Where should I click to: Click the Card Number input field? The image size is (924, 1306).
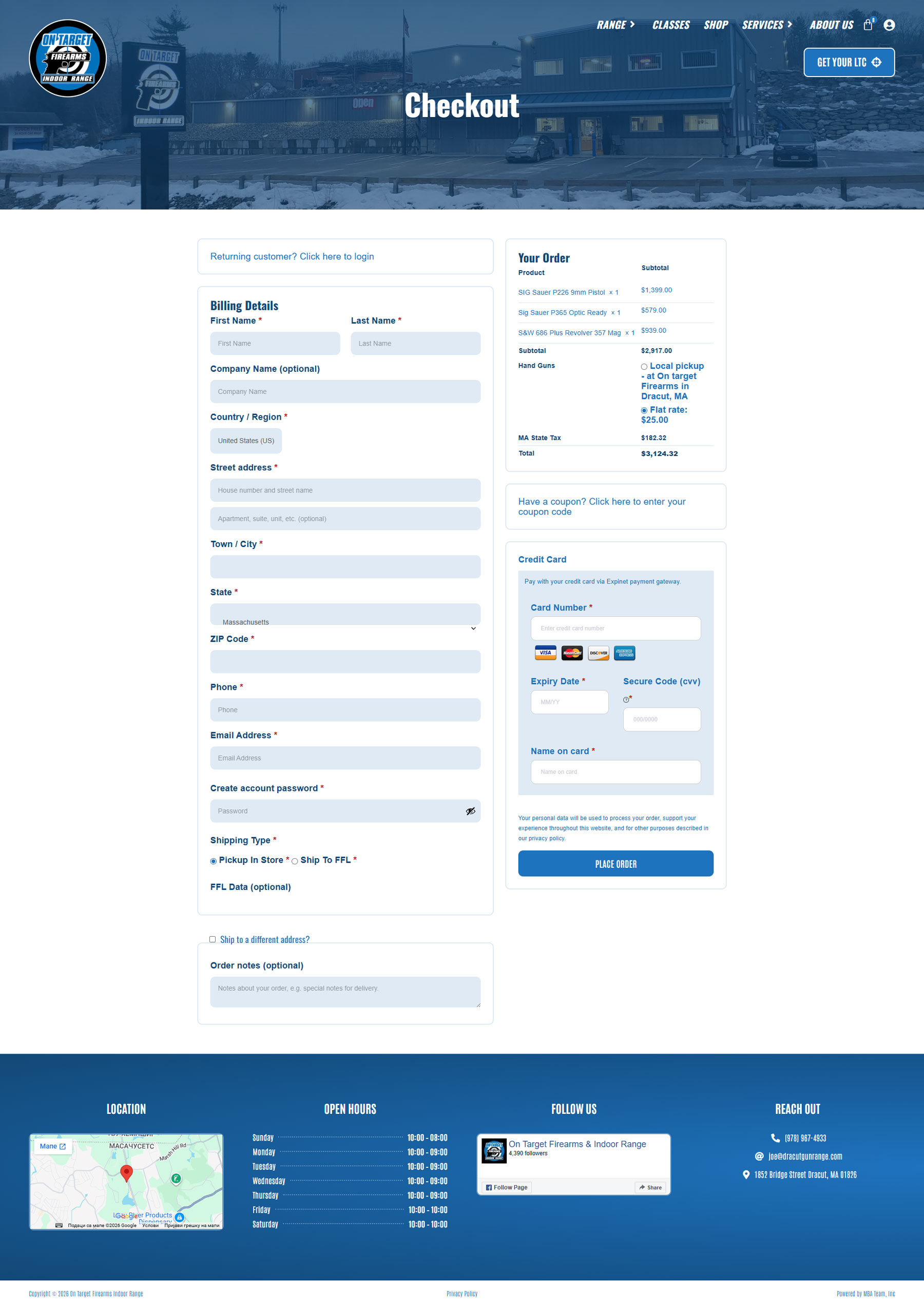pyautogui.click(x=615, y=628)
